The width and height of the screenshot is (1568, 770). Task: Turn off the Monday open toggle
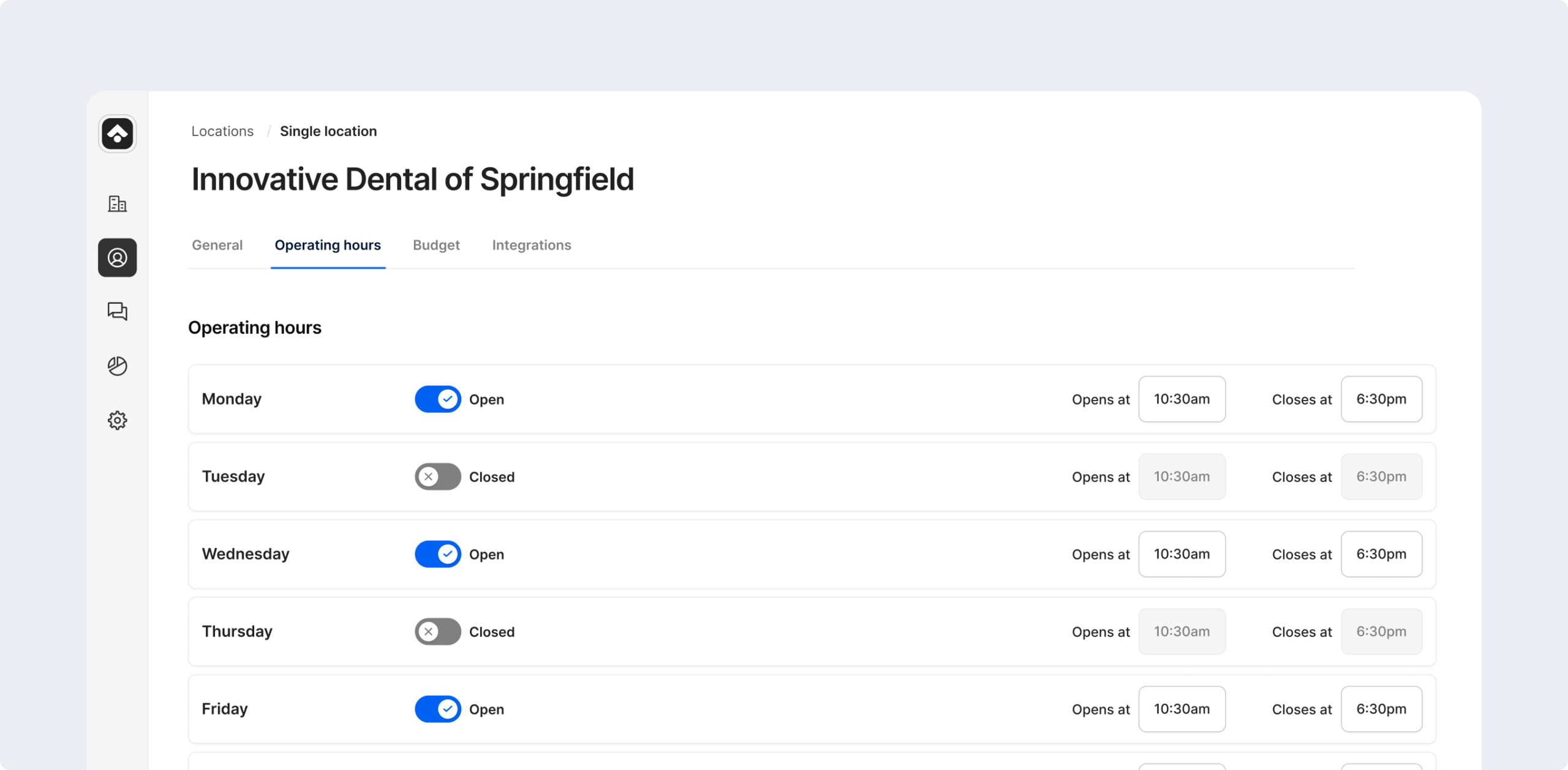[x=438, y=399]
